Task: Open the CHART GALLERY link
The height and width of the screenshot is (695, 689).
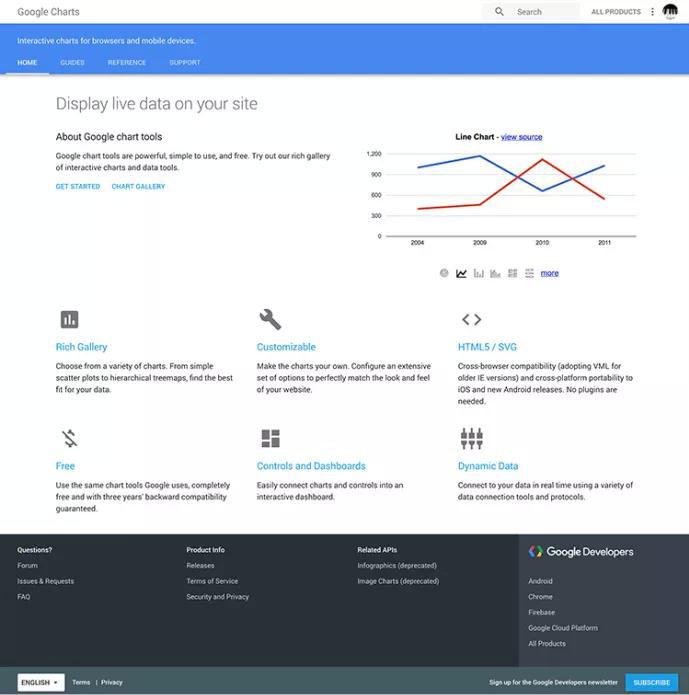Action: (138, 187)
